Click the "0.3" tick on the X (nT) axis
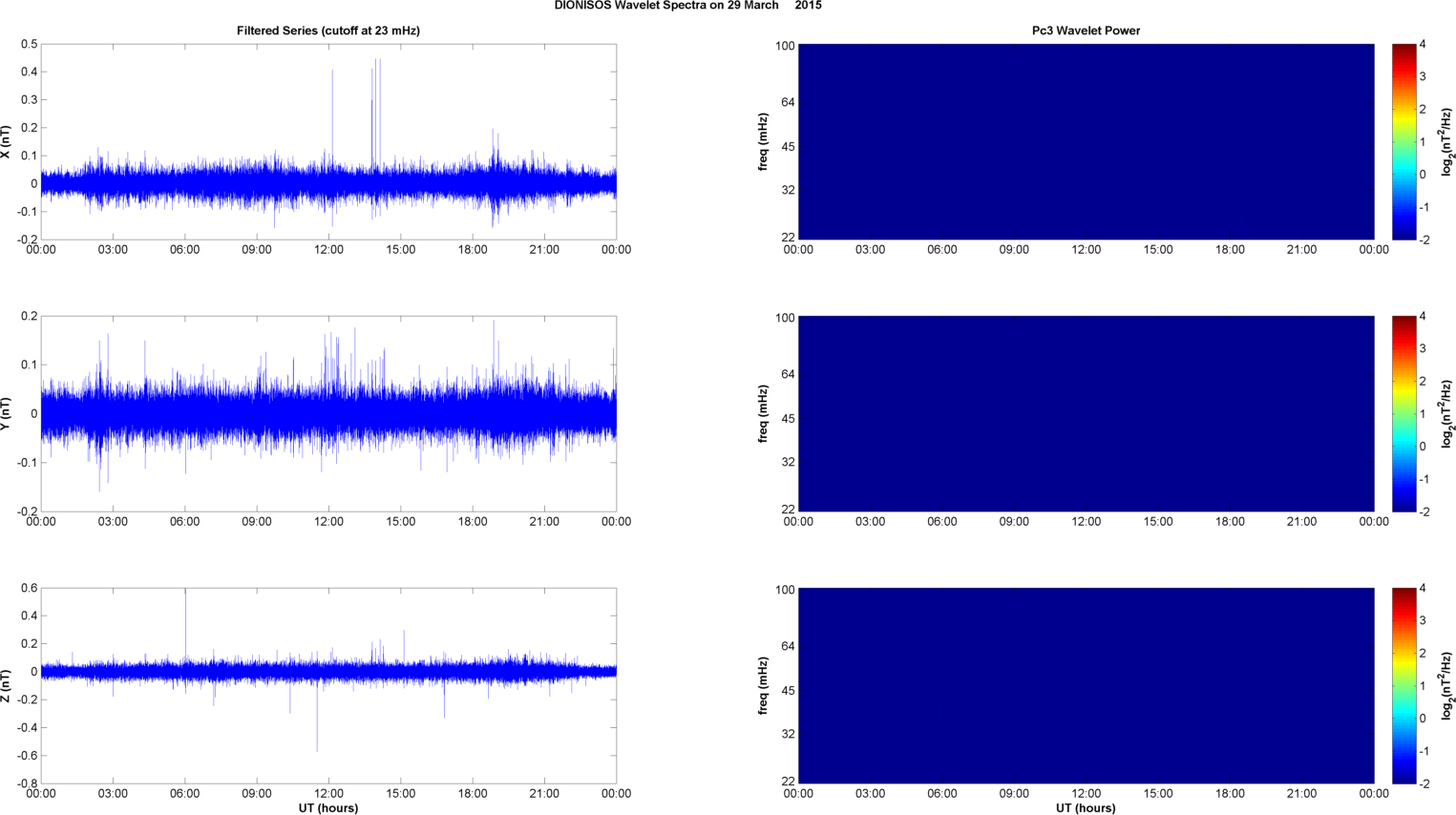 tap(29, 100)
